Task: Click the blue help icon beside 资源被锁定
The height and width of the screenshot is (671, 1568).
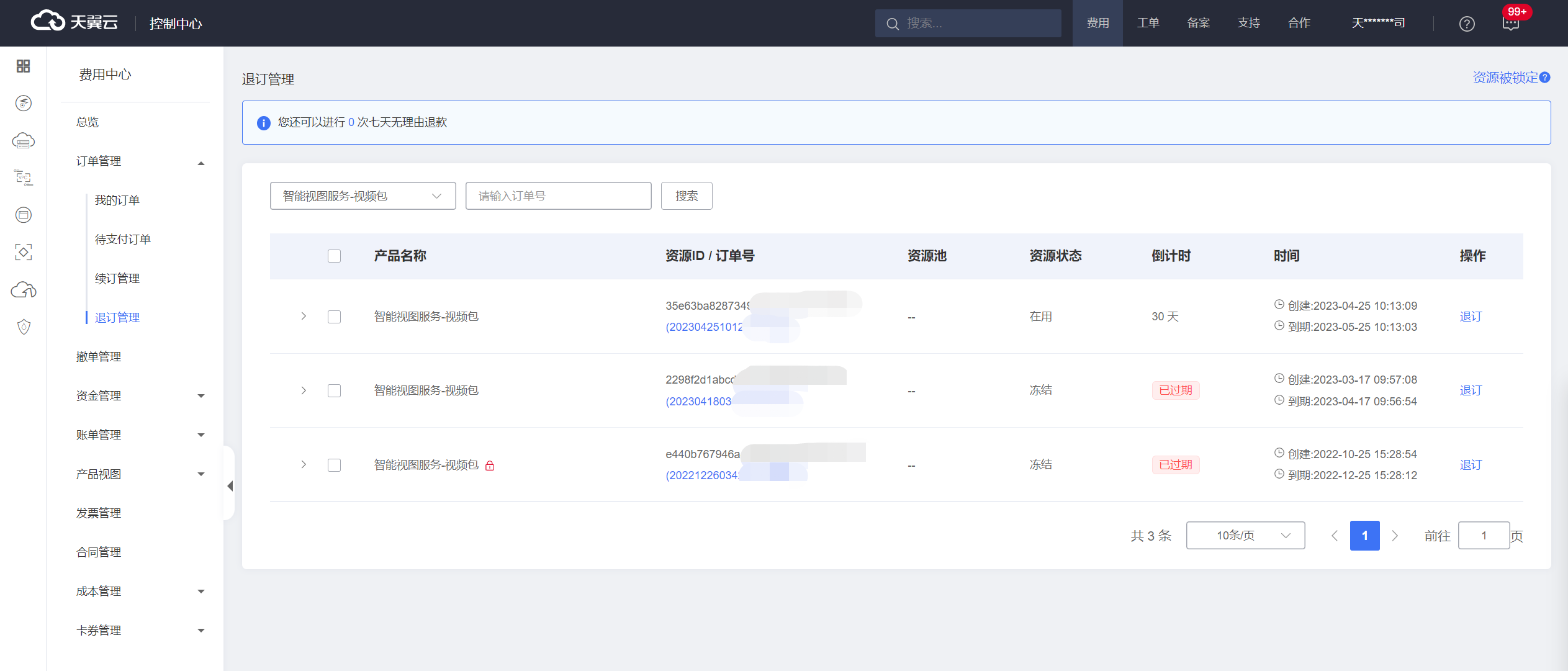Action: (x=1545, y=78)
